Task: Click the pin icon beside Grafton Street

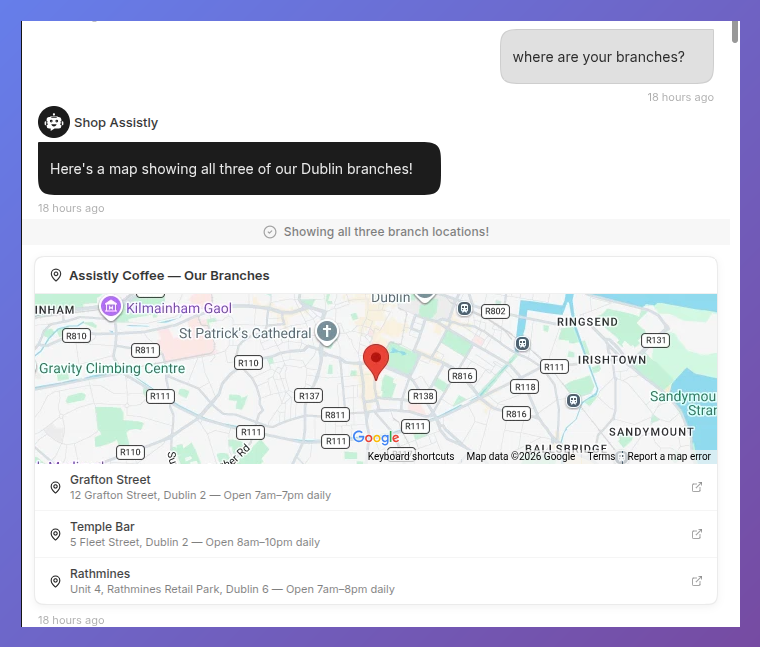Action: tap(56, 487)
